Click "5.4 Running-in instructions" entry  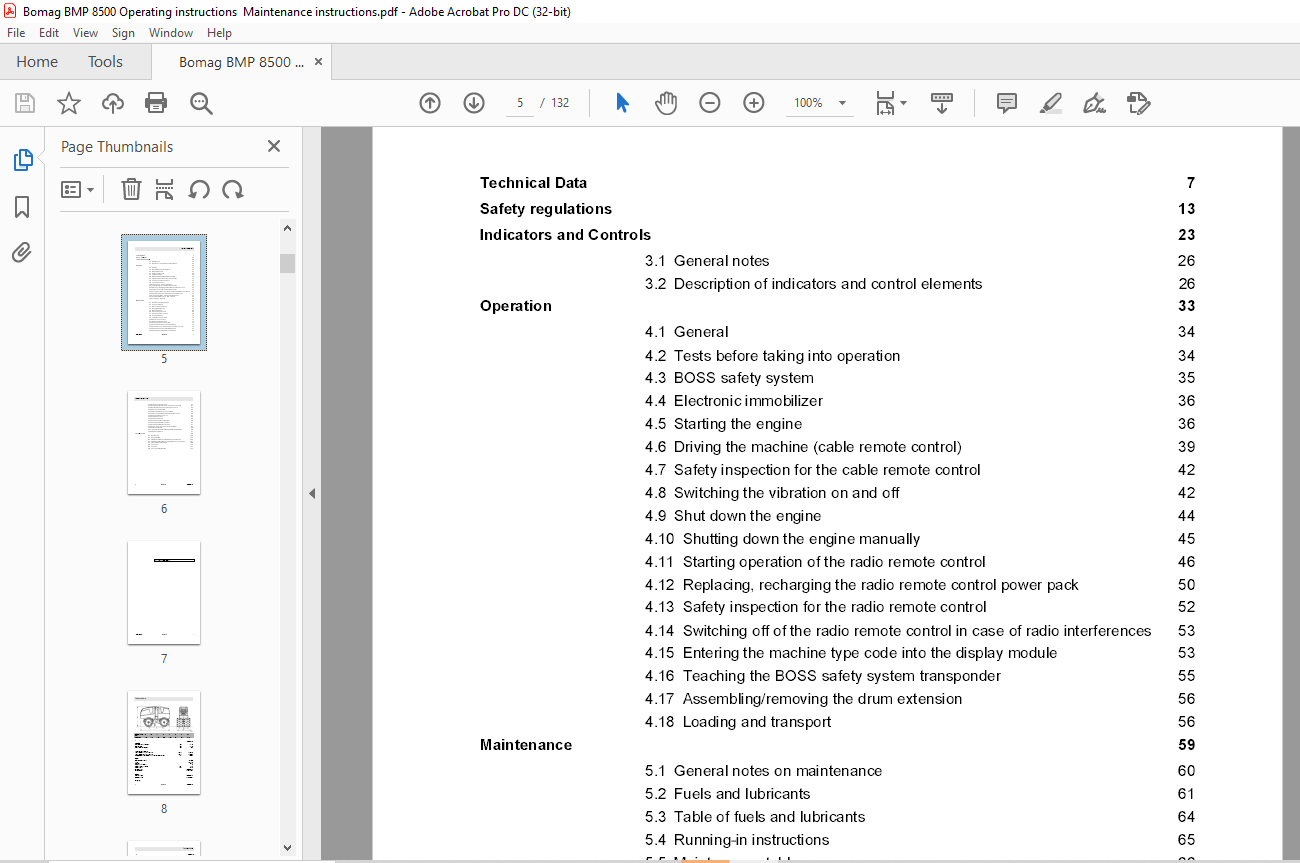(x=737, y=840)
